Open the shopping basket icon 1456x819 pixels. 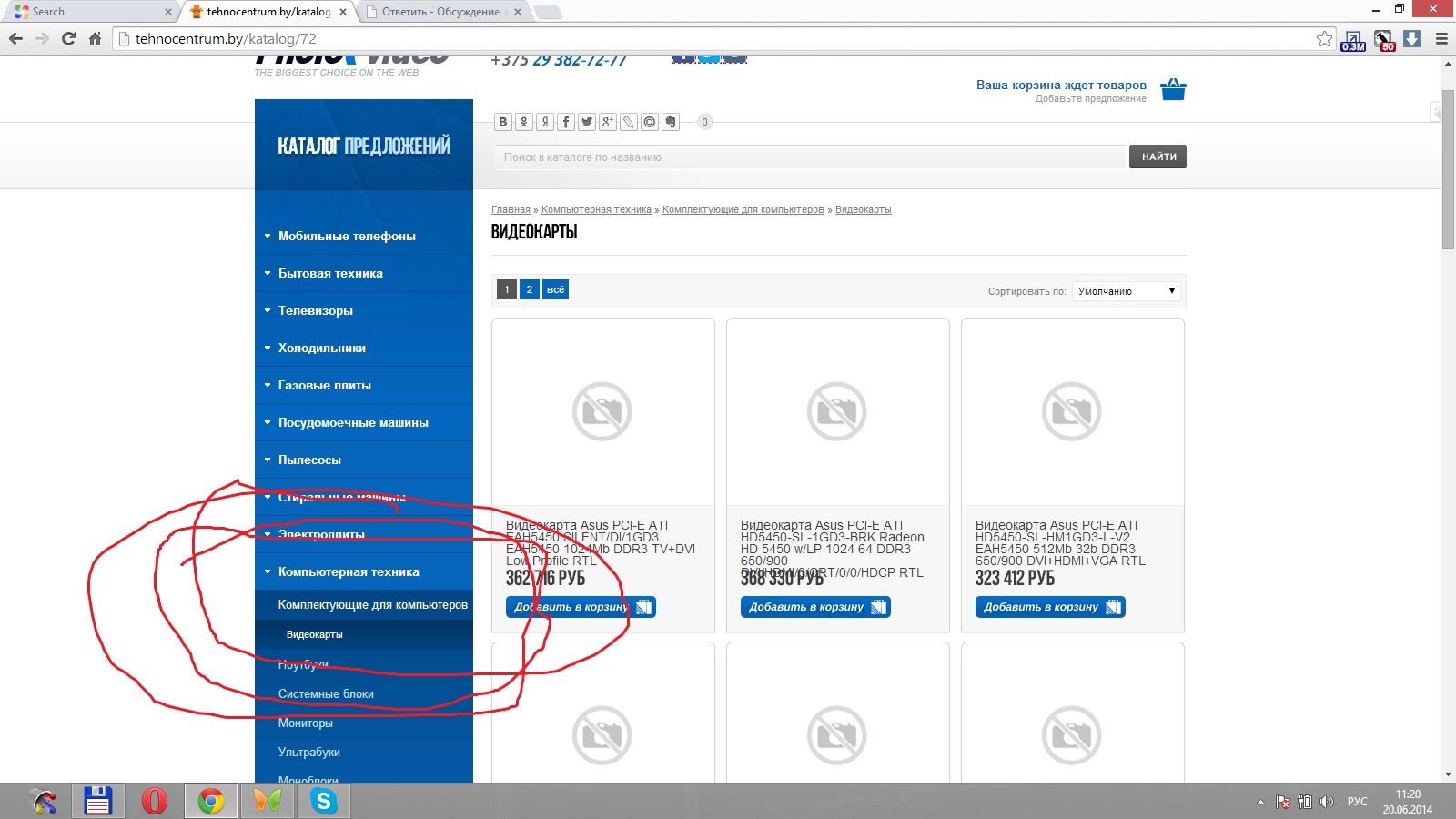(1173, 89)
